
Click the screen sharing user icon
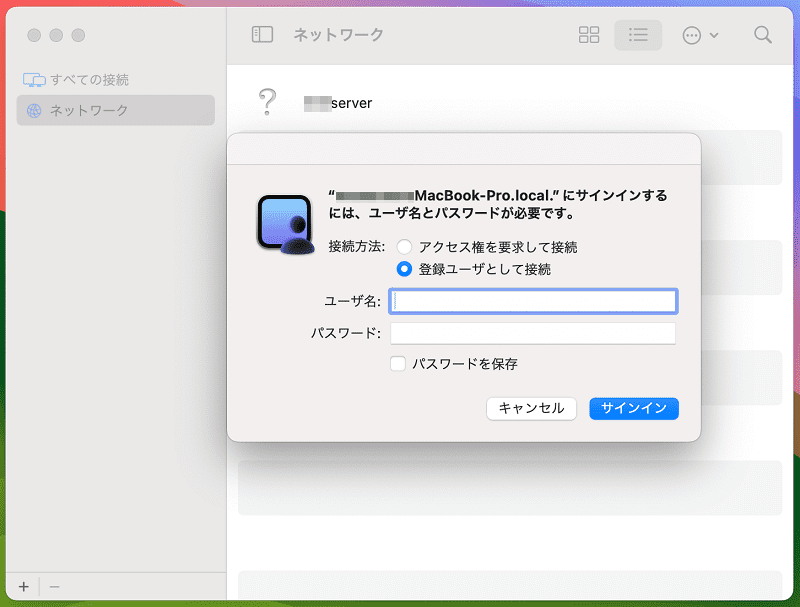285,224
